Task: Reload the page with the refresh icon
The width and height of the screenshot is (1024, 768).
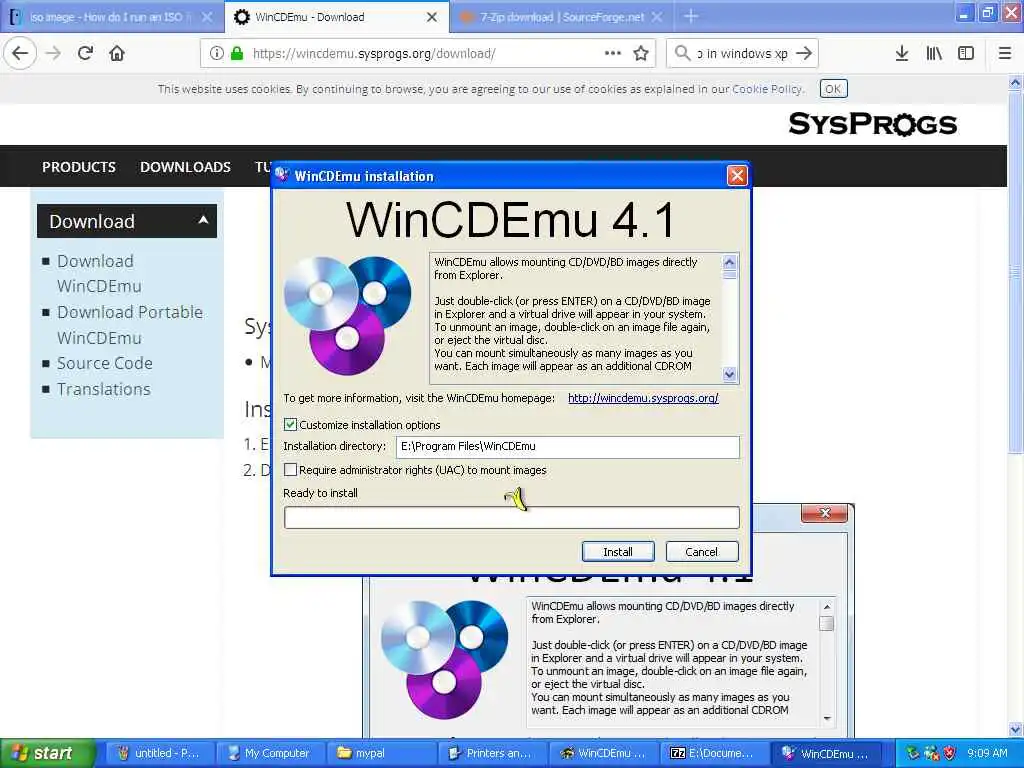Action: (85, 53)
